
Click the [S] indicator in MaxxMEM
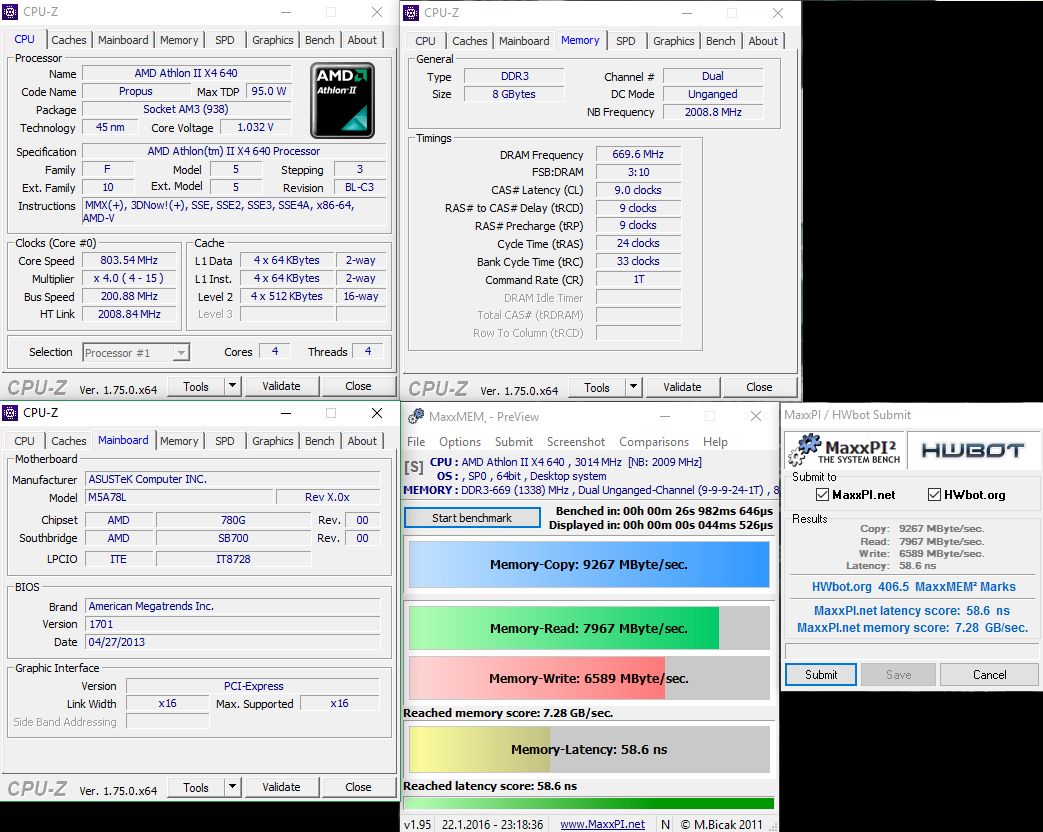coord(413,467)
